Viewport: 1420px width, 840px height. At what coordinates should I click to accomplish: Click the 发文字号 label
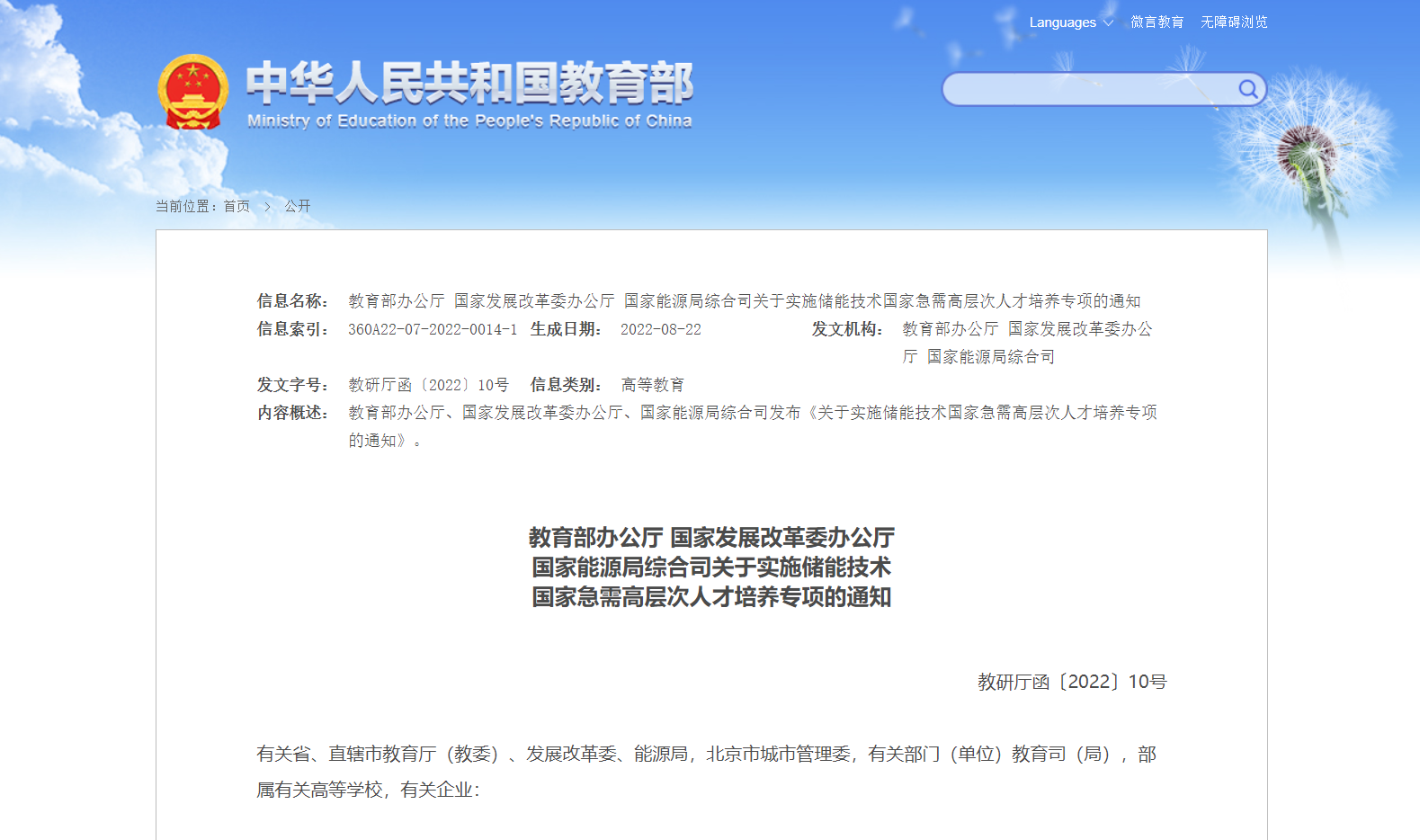[292, 385]
